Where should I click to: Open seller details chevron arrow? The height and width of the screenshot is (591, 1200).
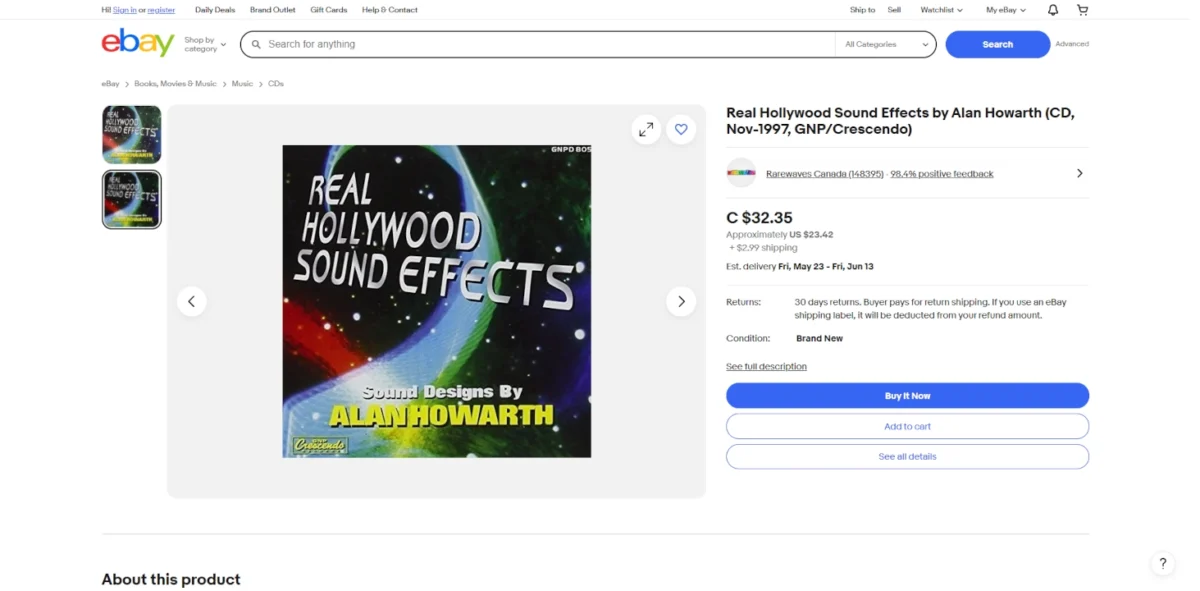point(1079,173)
